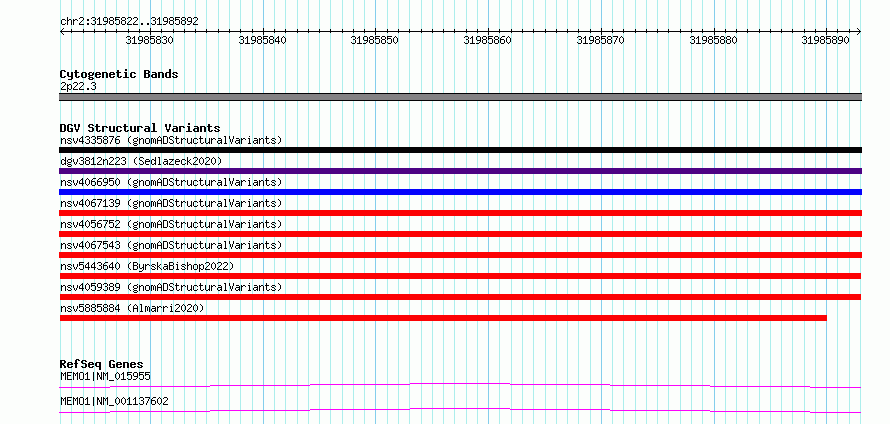This screenshot has width=890, height=424.
Task: Select the red nsv4067139 variant bar
Action: pyautogui.click(x=460, y=213)
